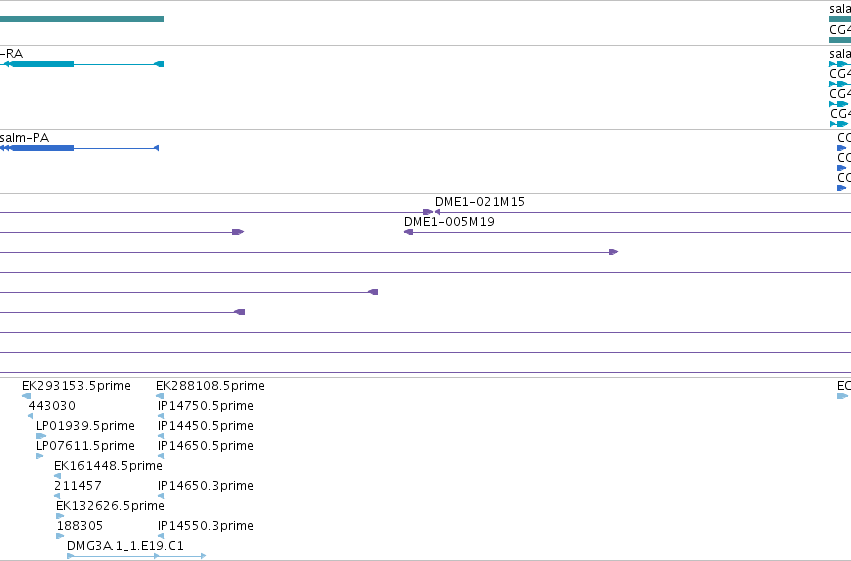
Task: Select the left-pointing arrowhead of DME1-005M19
Action: 408,232
